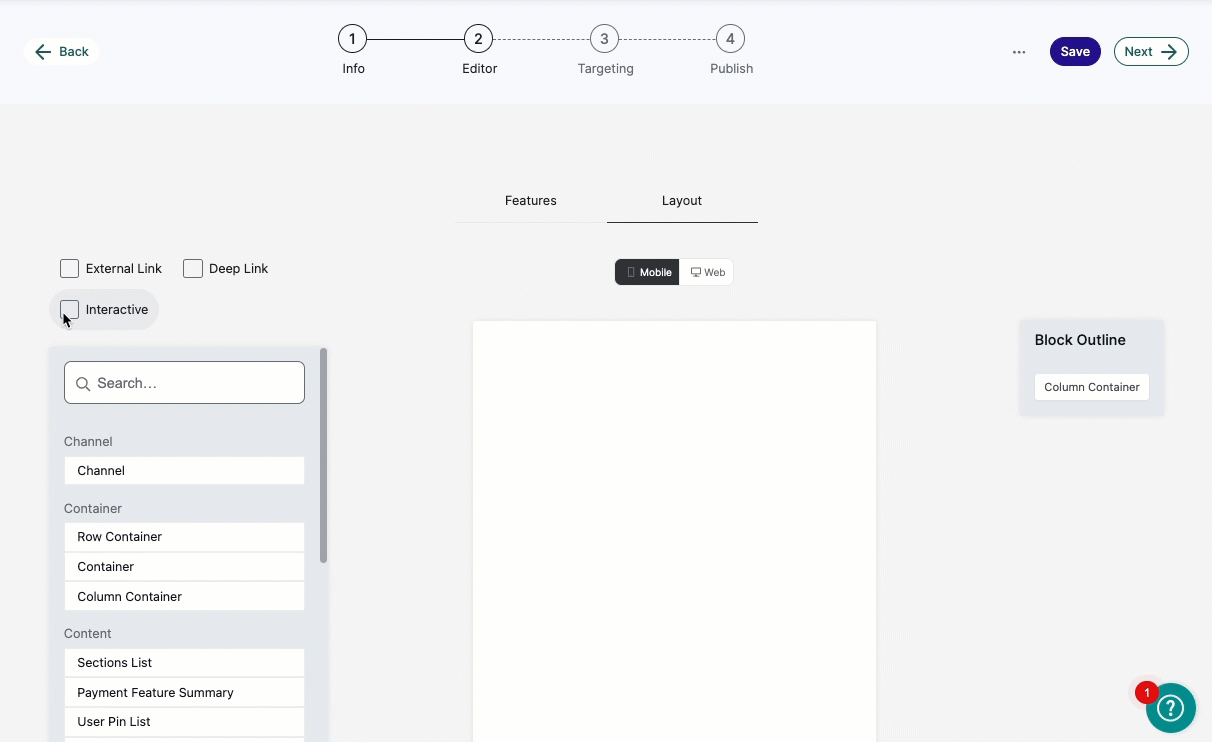Image resolution: width=1212 pixels, height=742 pixels.
Task: Proceed with the Next button
Action: [x=1151, y=52]
